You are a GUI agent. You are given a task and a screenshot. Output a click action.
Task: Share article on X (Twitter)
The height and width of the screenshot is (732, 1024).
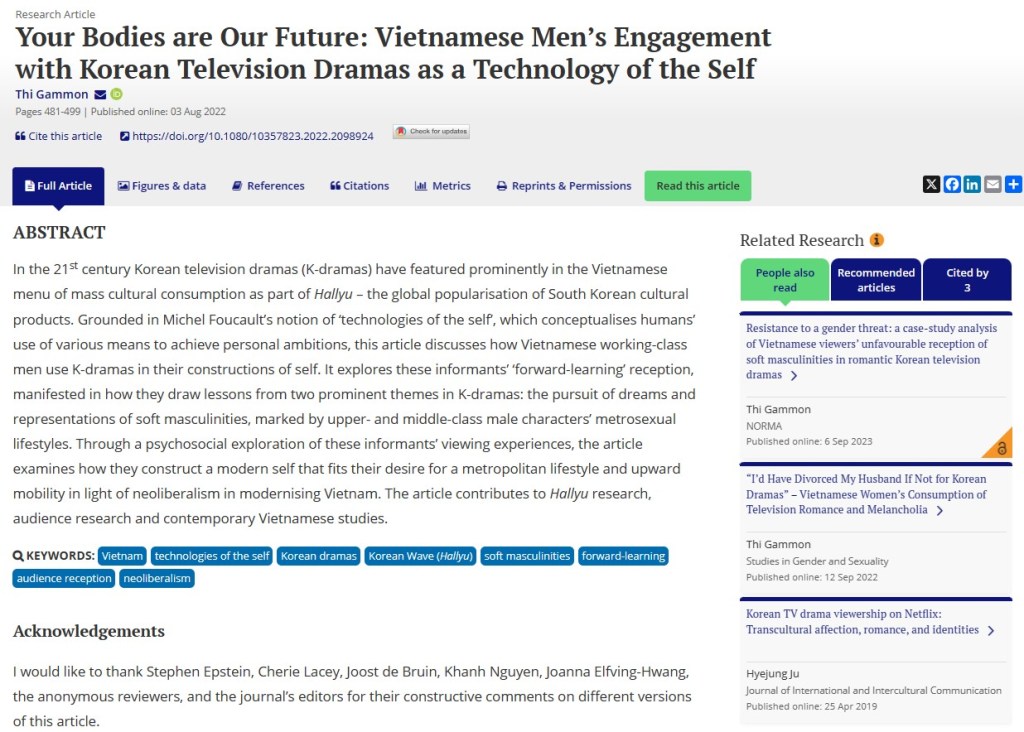931,184
